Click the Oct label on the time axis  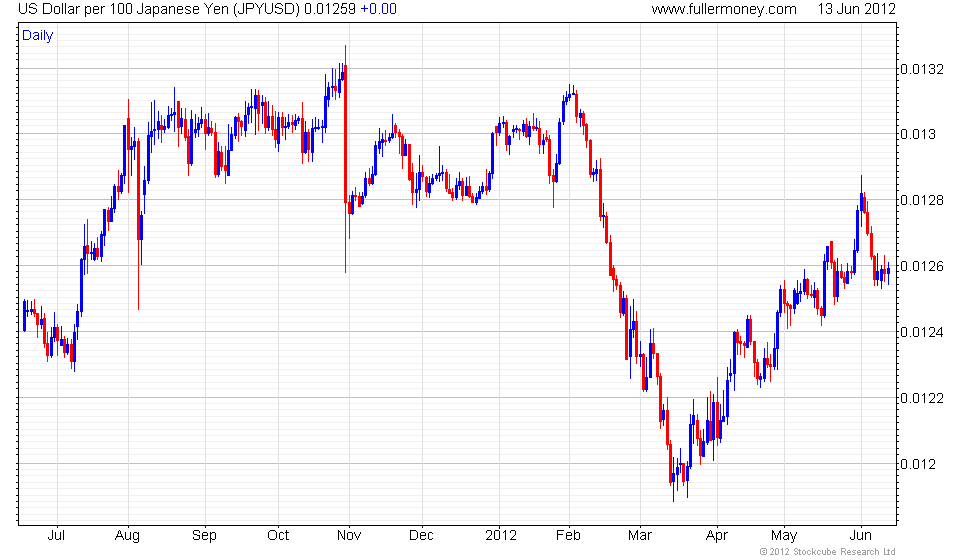point(278,536)
